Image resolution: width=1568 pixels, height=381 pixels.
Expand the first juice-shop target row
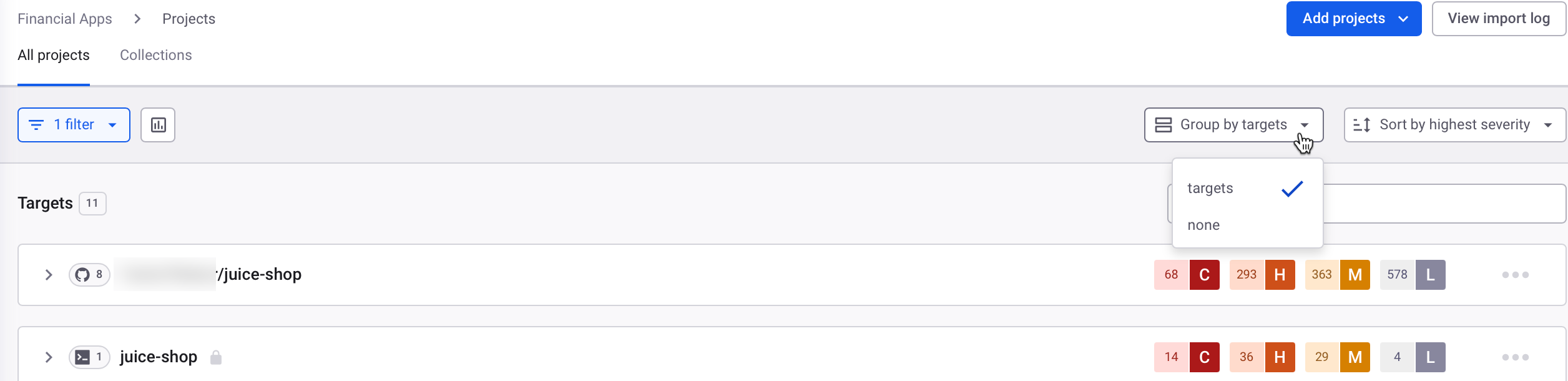tap(48, 274)
